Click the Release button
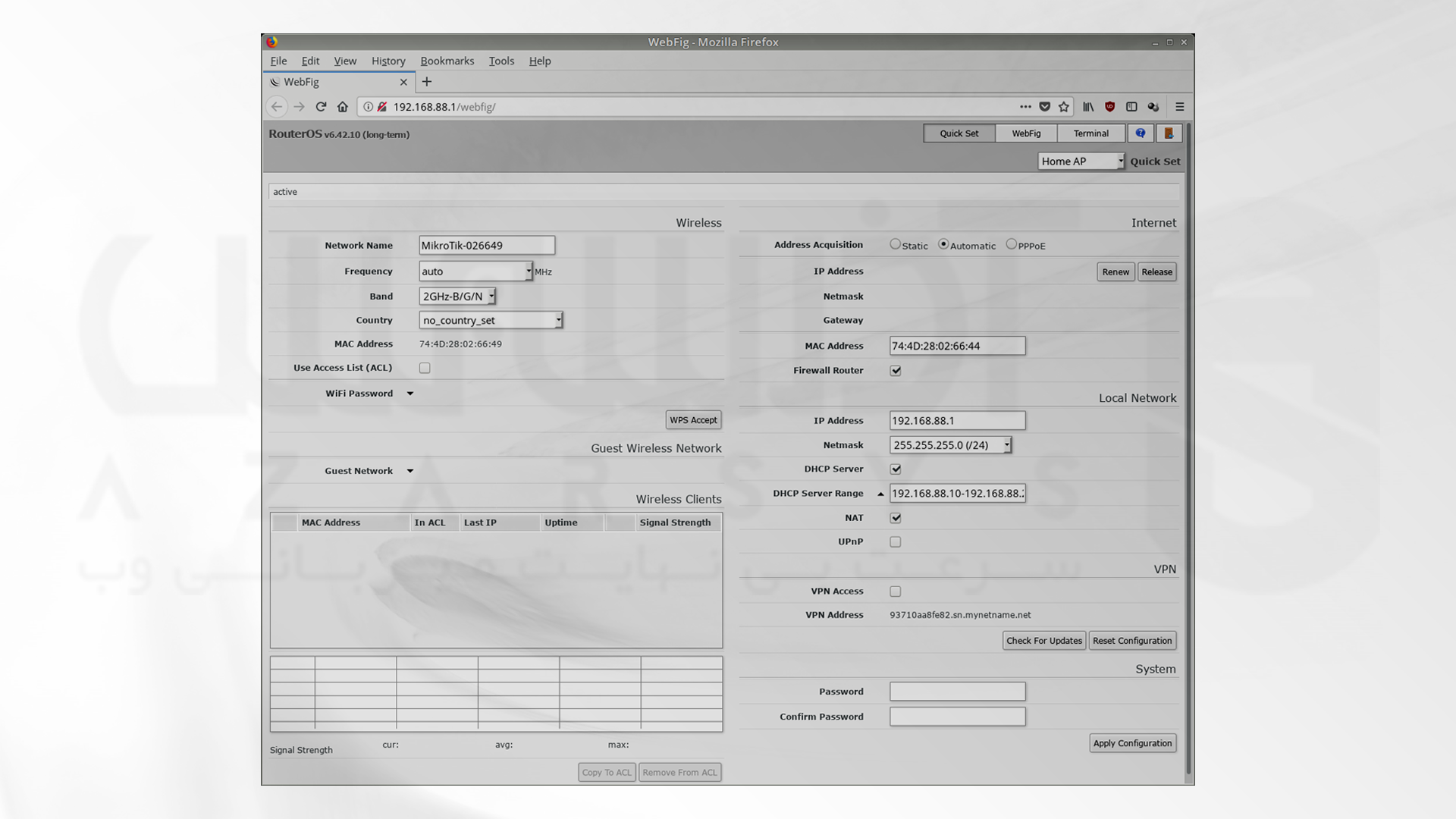This screenshot has width=1456, height=819. click(x=1156, y=271)
